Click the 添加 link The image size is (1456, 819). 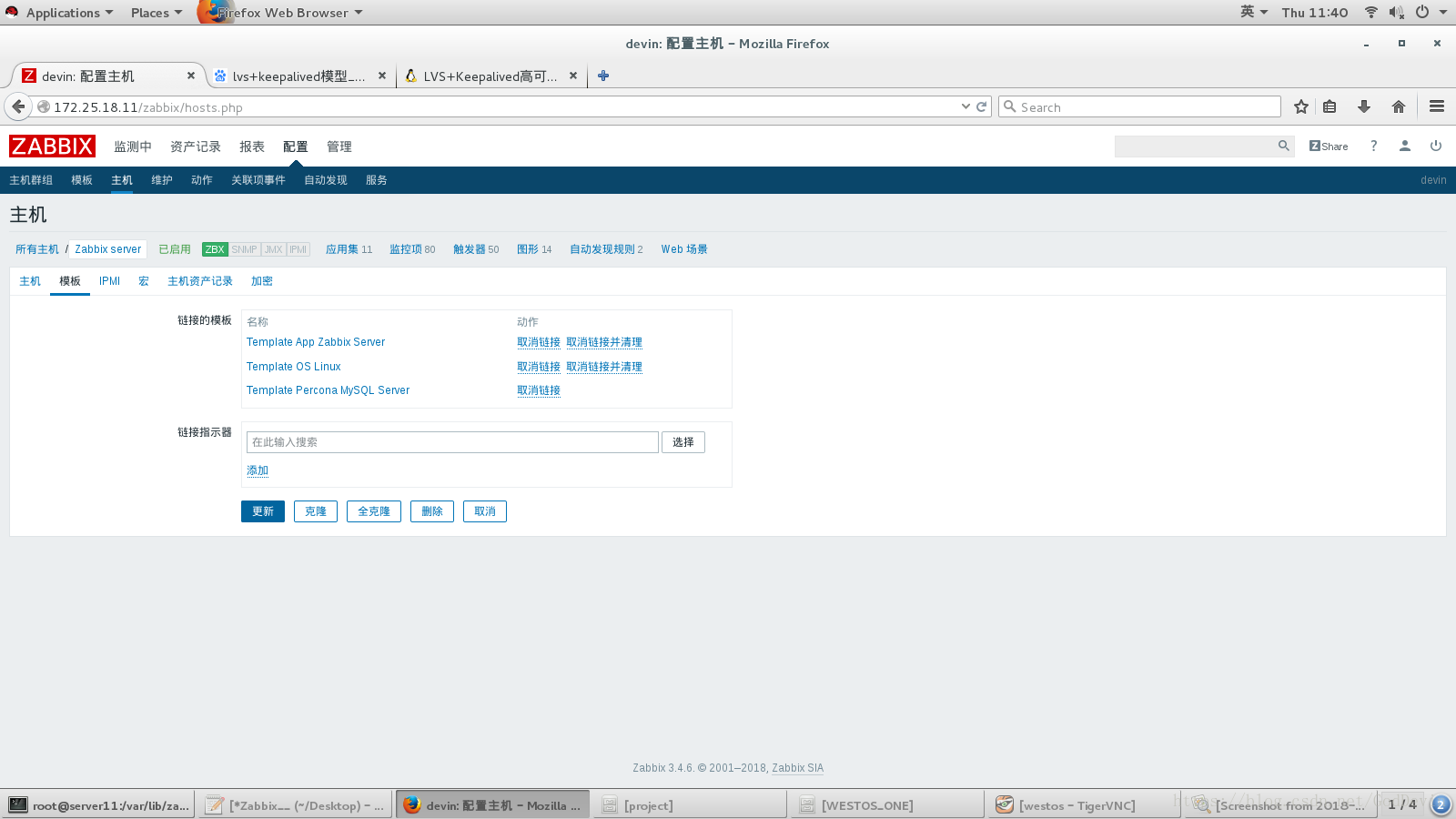coord(258,470)
